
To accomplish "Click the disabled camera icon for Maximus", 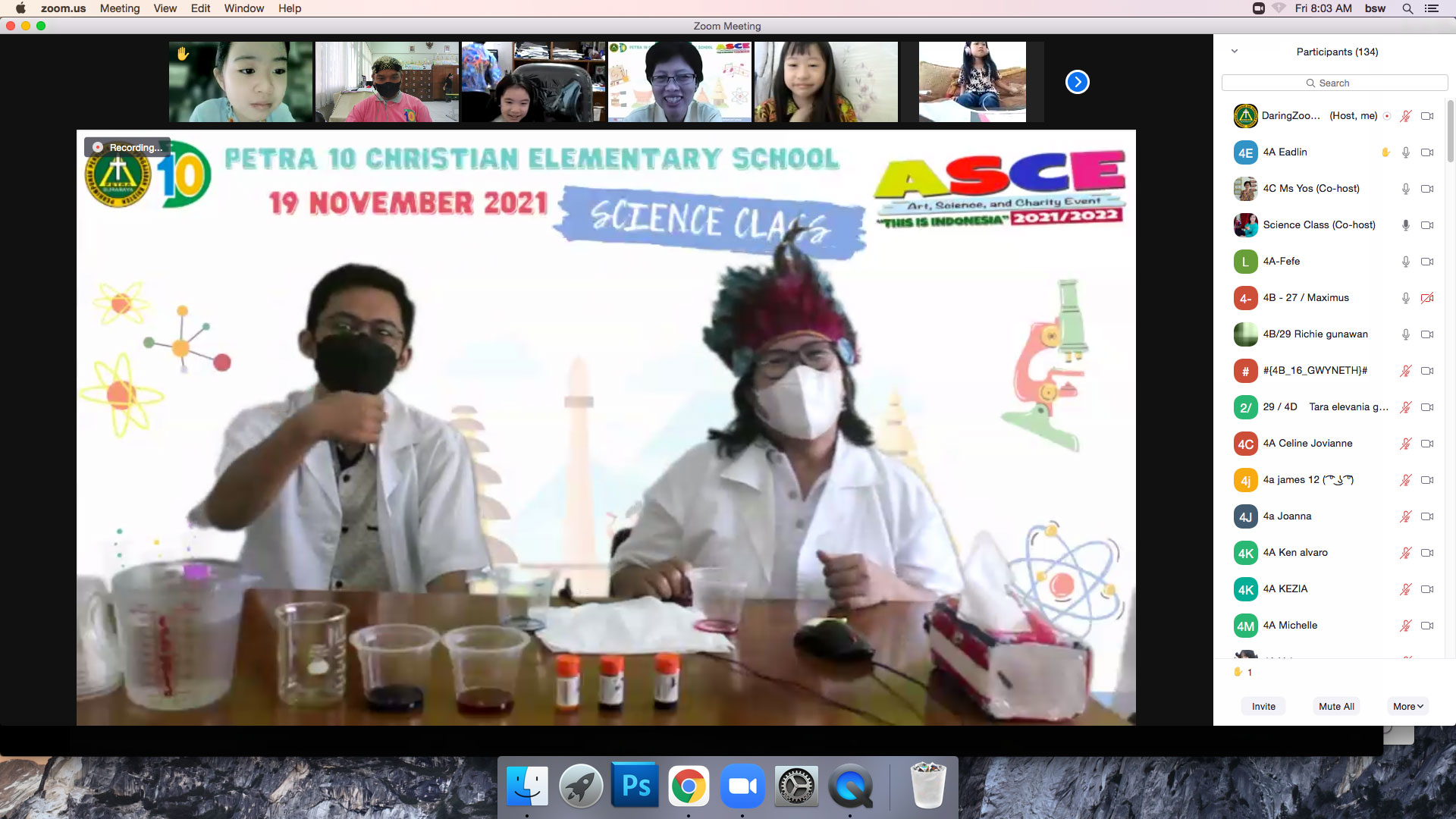I will 1427,298.
